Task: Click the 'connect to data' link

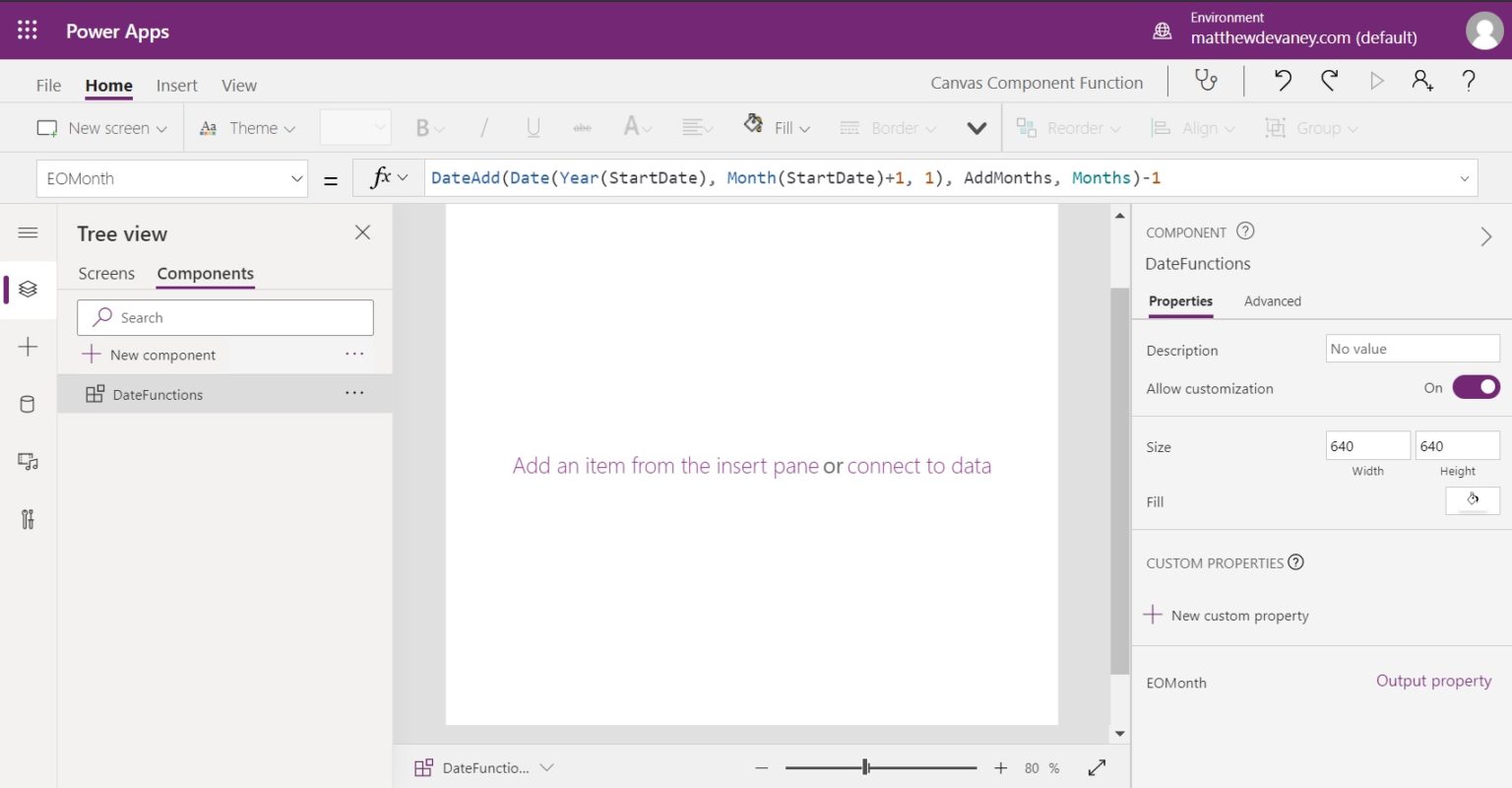Action: point(918,465)
